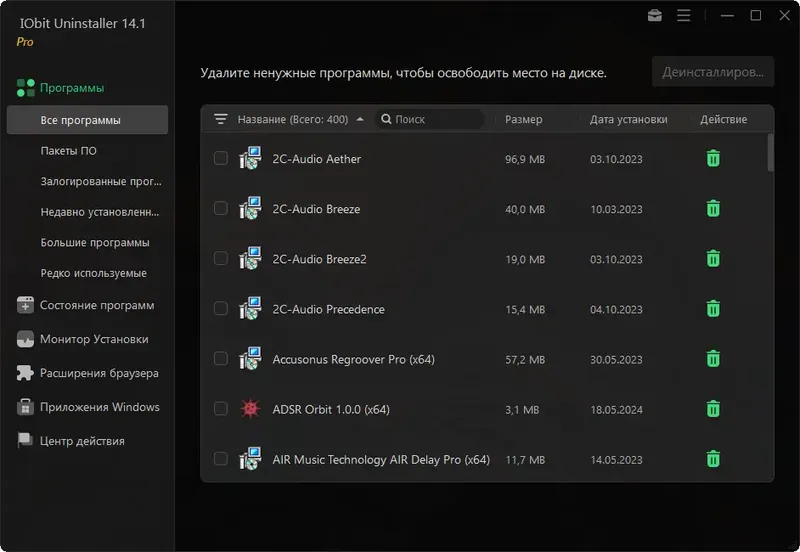Check the 2C-Audio Breeze checkbox
The height and width of the screenshot is (552, 800).
click(x=221, y=209)
